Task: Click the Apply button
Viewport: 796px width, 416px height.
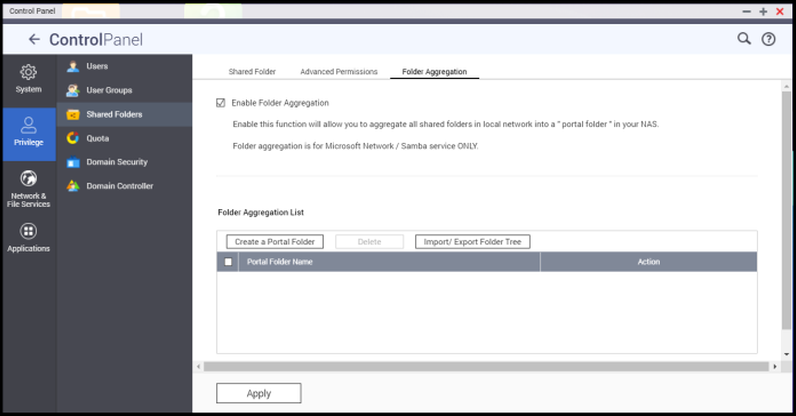Action: pos(258,393)
